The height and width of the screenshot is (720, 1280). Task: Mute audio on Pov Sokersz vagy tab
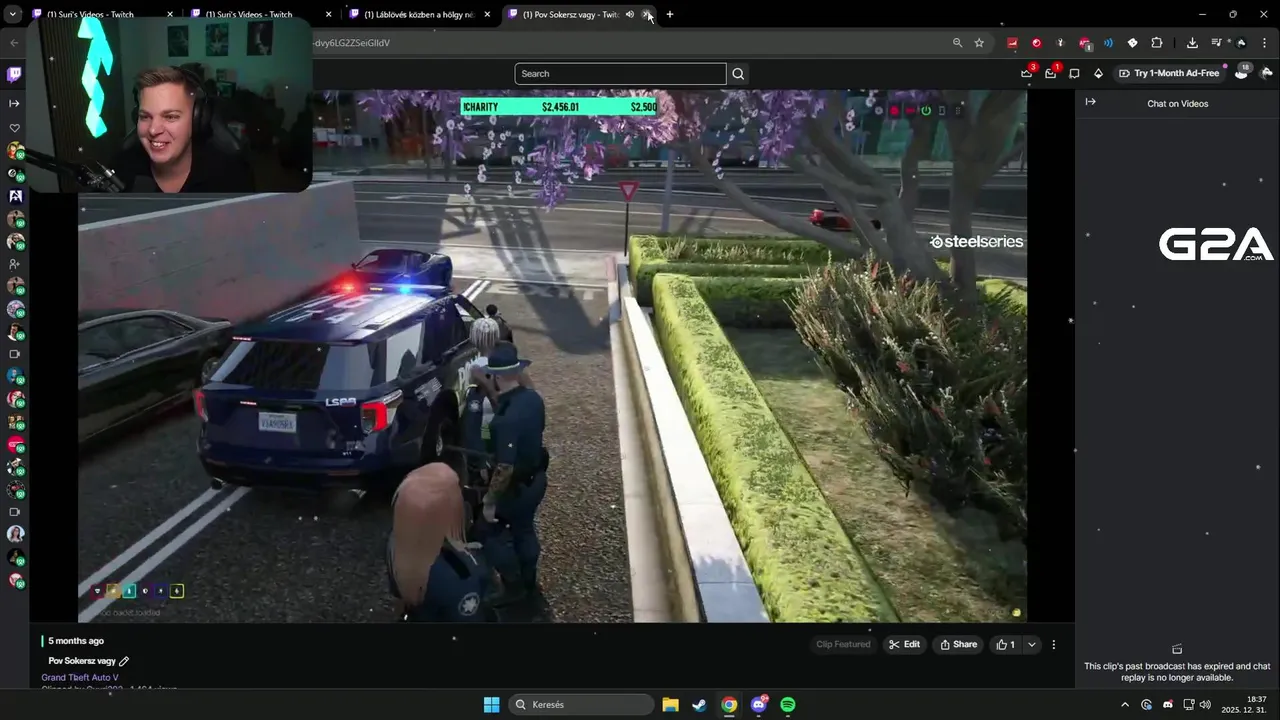click(x=630, y=14)
